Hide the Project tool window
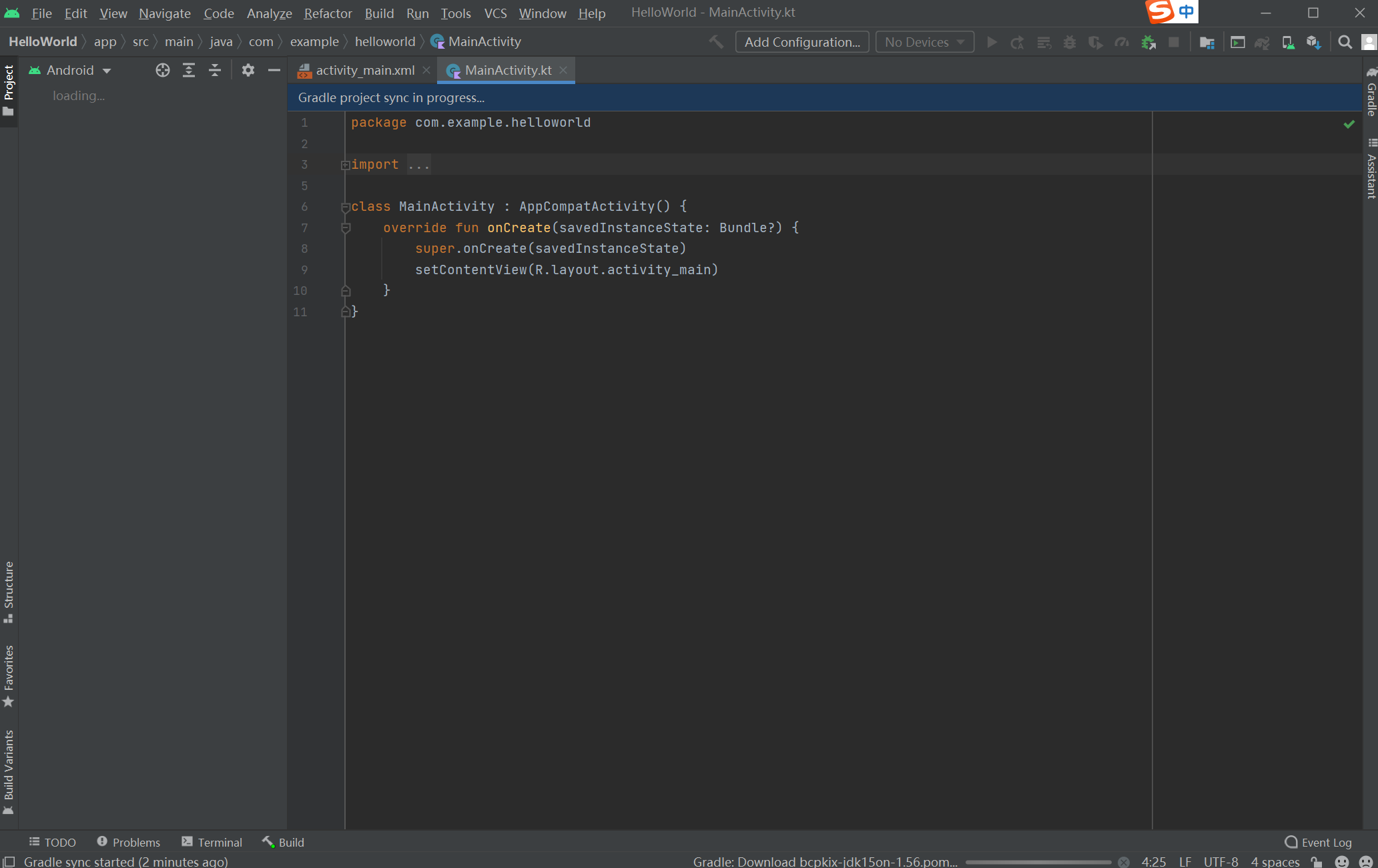 tap(274, 70)
